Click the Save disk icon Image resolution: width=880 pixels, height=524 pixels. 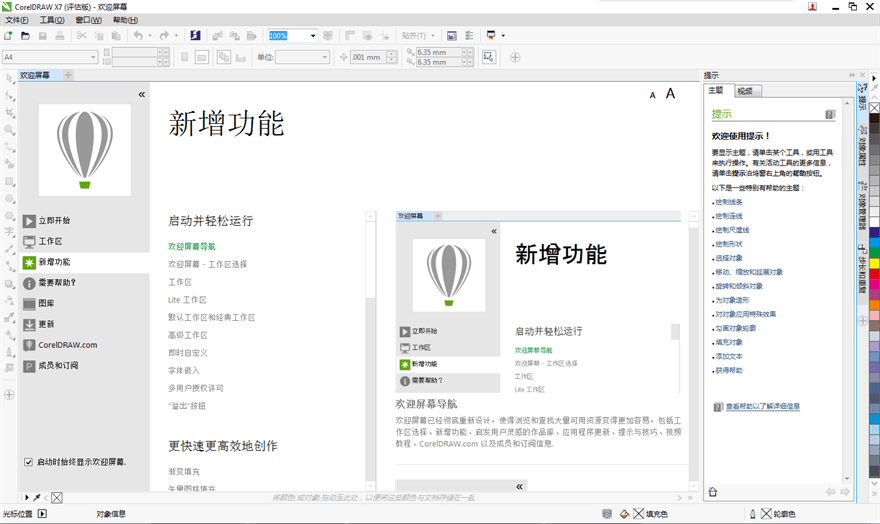[43, 35]
